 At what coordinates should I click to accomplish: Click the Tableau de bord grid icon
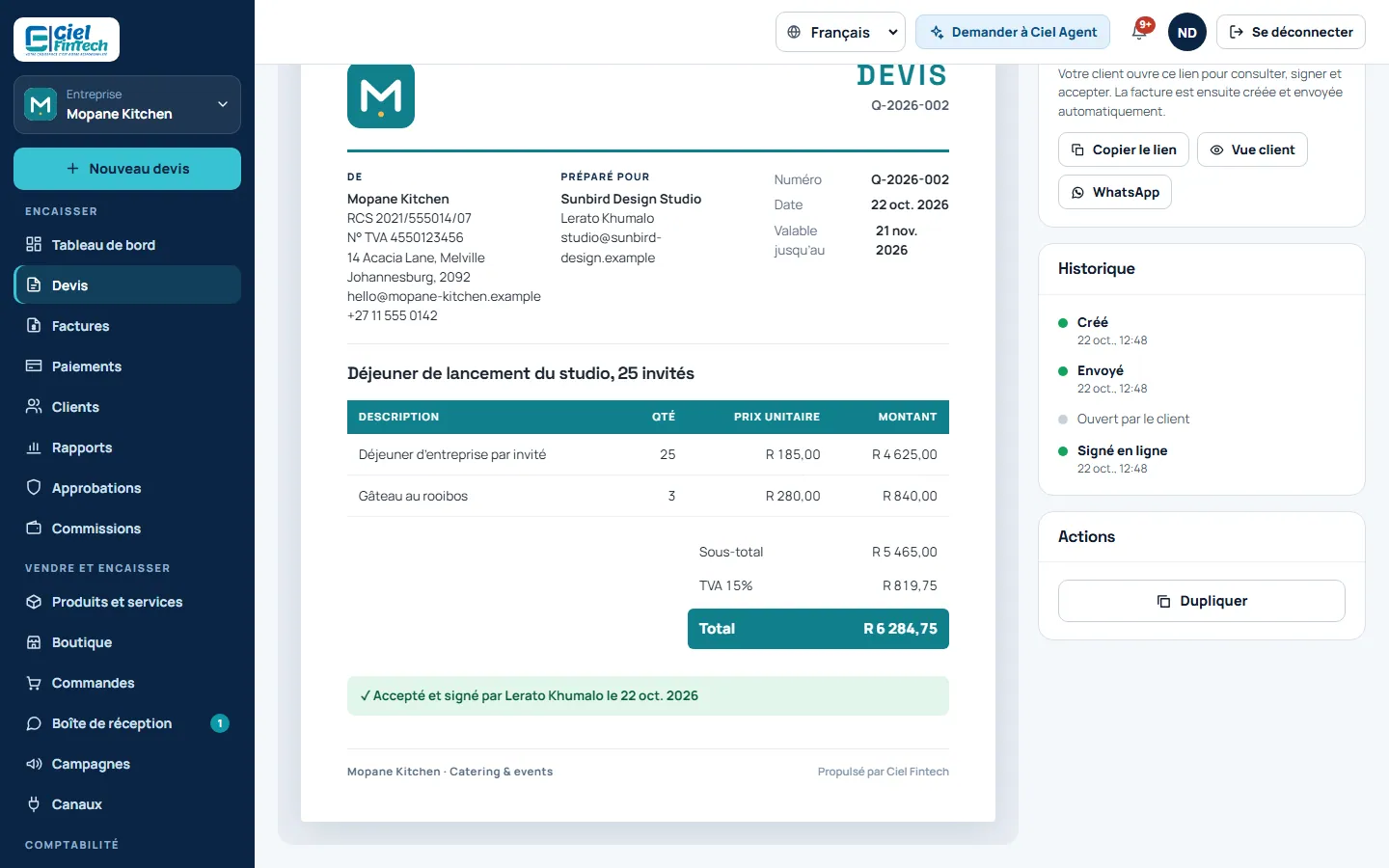click(34, 244)
